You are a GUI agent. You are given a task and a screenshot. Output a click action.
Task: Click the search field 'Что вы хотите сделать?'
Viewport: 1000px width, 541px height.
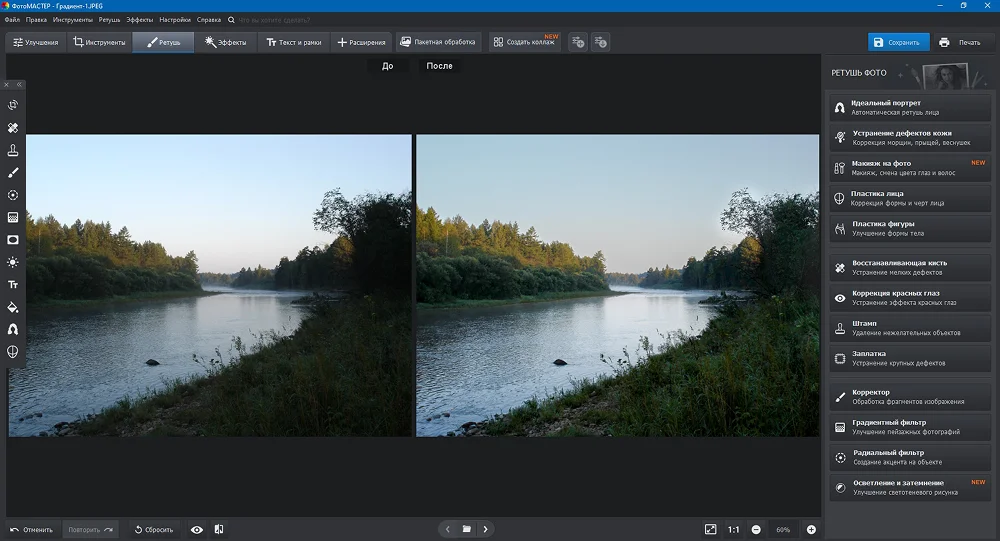point(274,20)
